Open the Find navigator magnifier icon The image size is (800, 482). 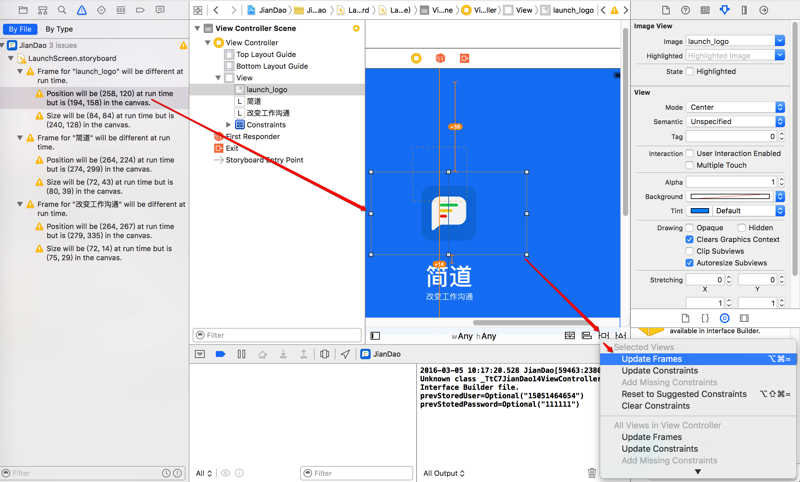point(62,10)
